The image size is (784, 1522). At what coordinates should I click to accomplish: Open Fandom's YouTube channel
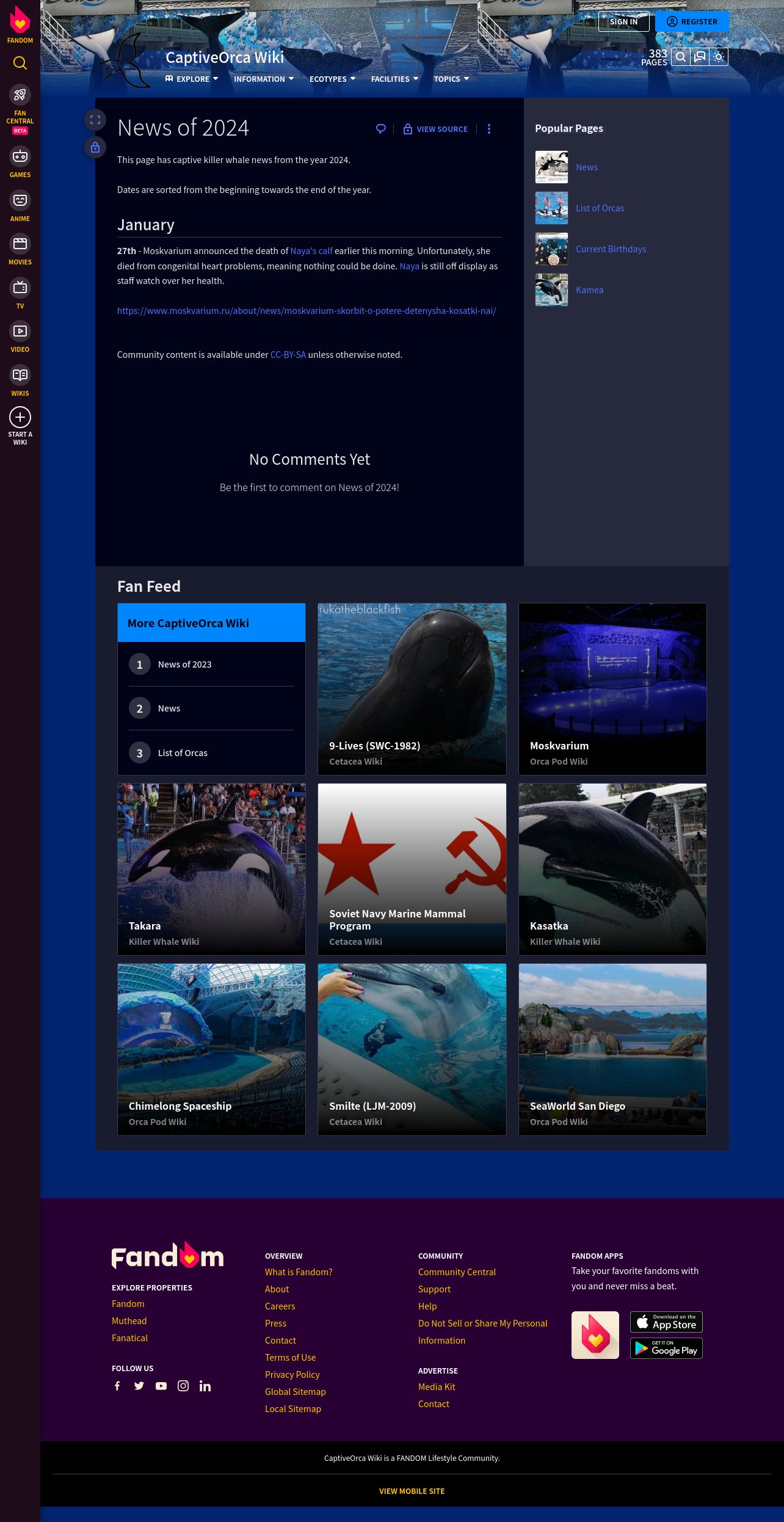pos(161,1386)
